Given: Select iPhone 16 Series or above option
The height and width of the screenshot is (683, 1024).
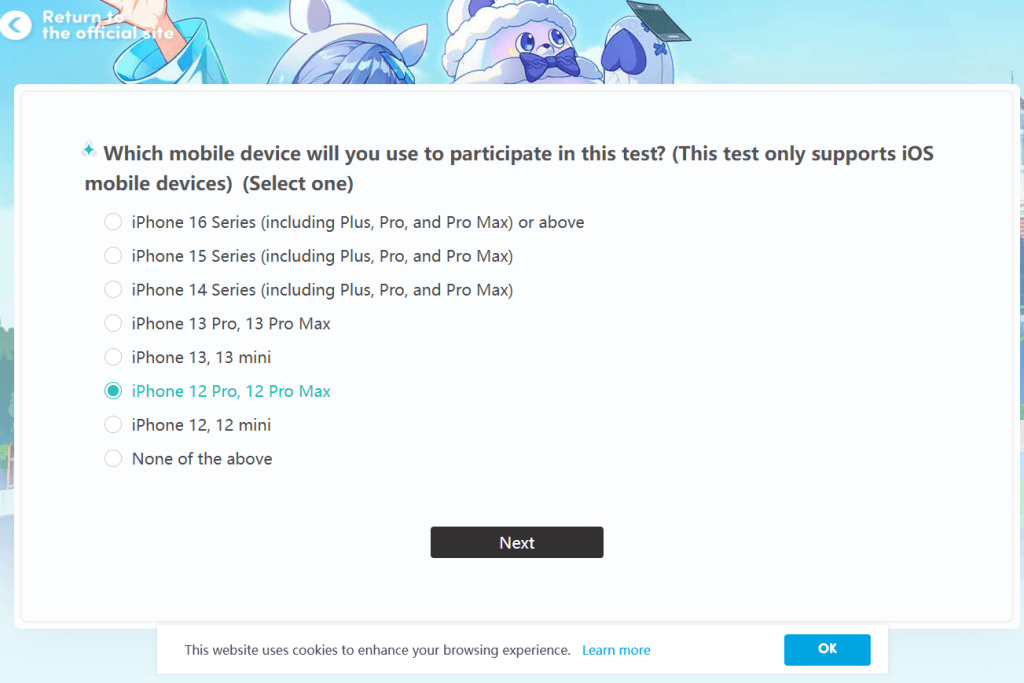Looking at the screenshot, I should pos(113,222).
